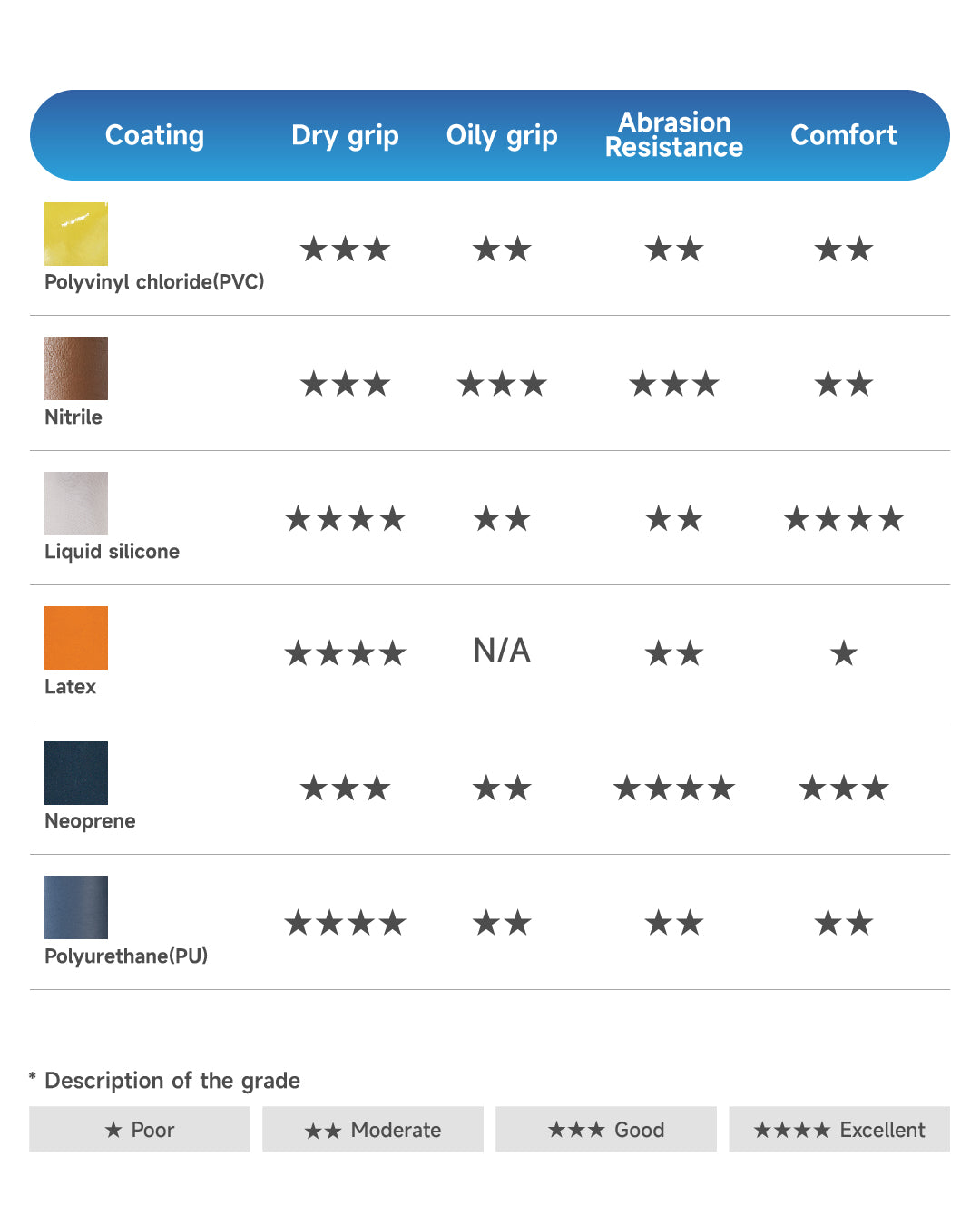Click Latex's single-star comfort rating
The height and width of the screenshot is (1225, 980).
pyautogui.click(x=844, y=653)
